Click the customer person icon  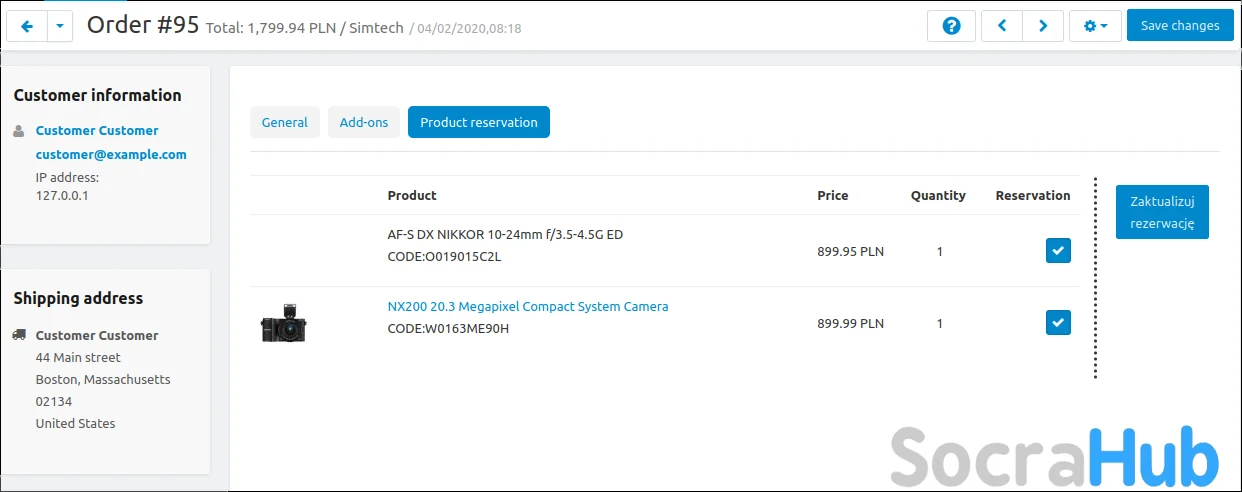[x=19, y=131]
